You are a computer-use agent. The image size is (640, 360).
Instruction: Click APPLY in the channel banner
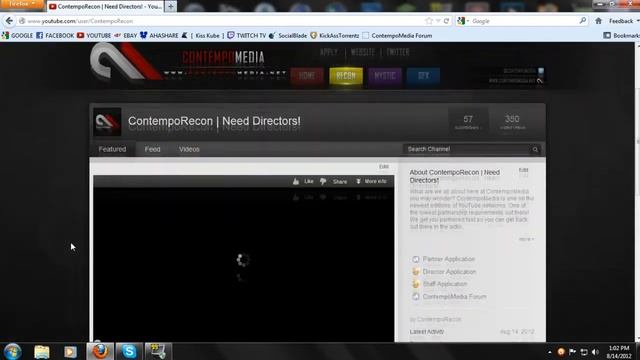(x=329, y=52)
